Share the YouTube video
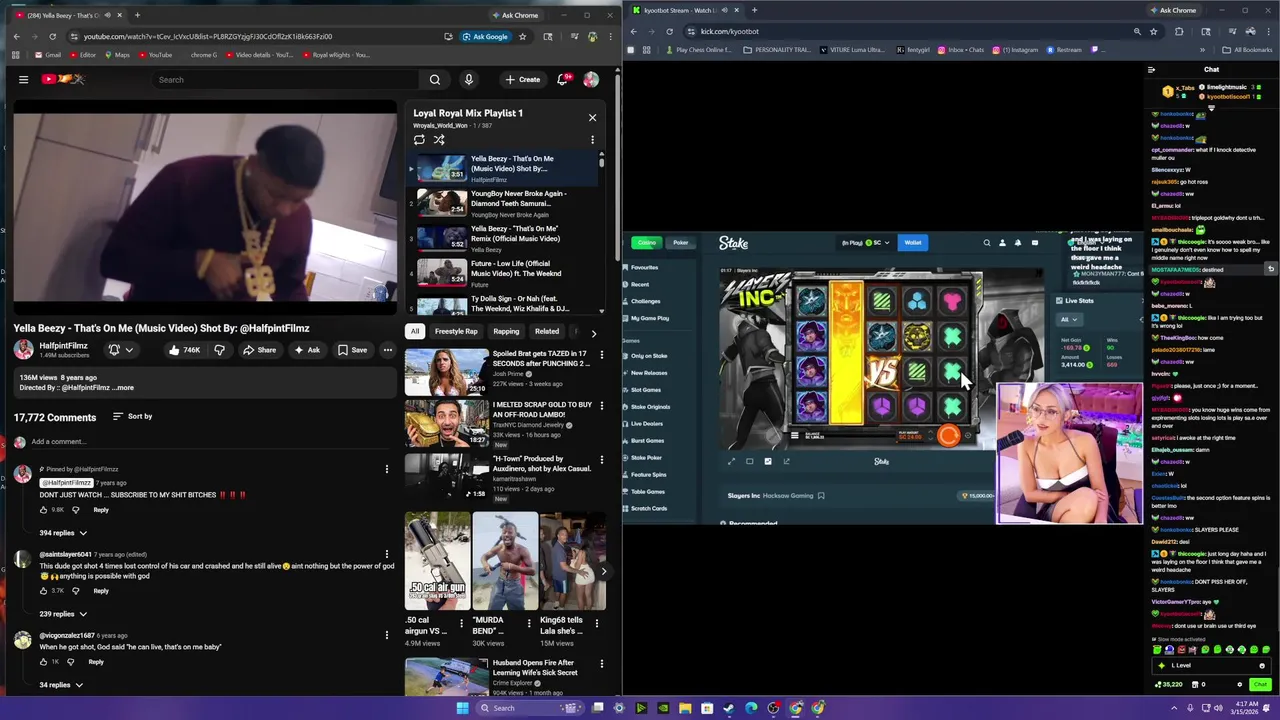The image size is (1280, 720). pos(259,350)
